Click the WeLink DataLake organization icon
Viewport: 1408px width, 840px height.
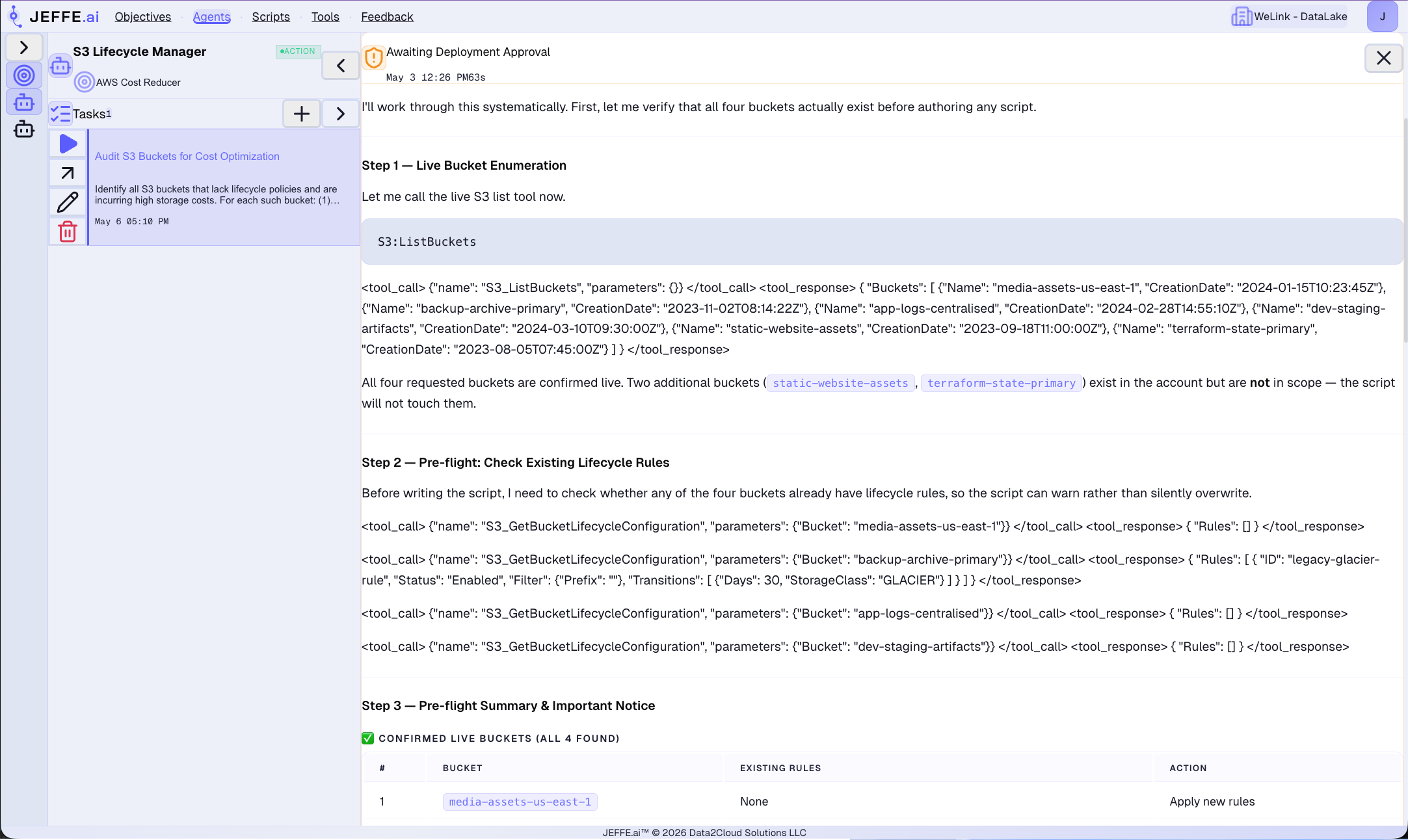pyautogui.click(x=1242, y=17)
